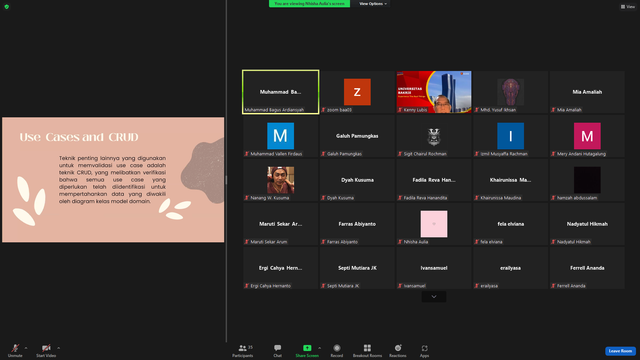Select Septi Mutiara JK participant tile
The image size is (640, 360).
[357, 268]
